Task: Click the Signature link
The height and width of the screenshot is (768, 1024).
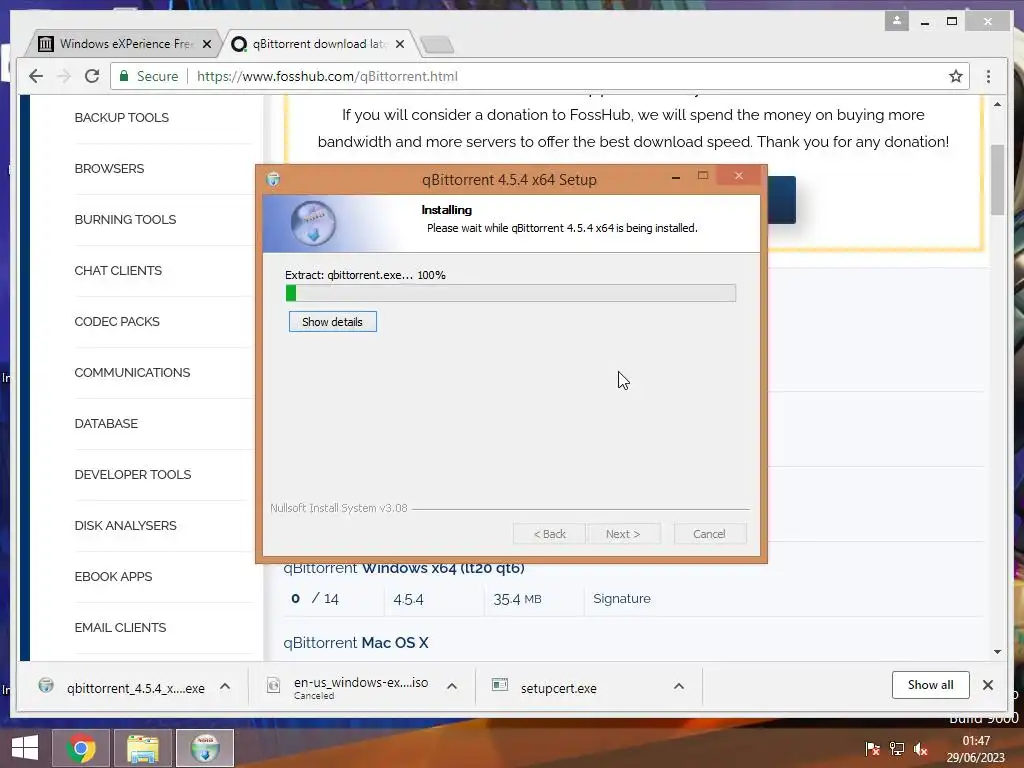Action: [622, 598]
